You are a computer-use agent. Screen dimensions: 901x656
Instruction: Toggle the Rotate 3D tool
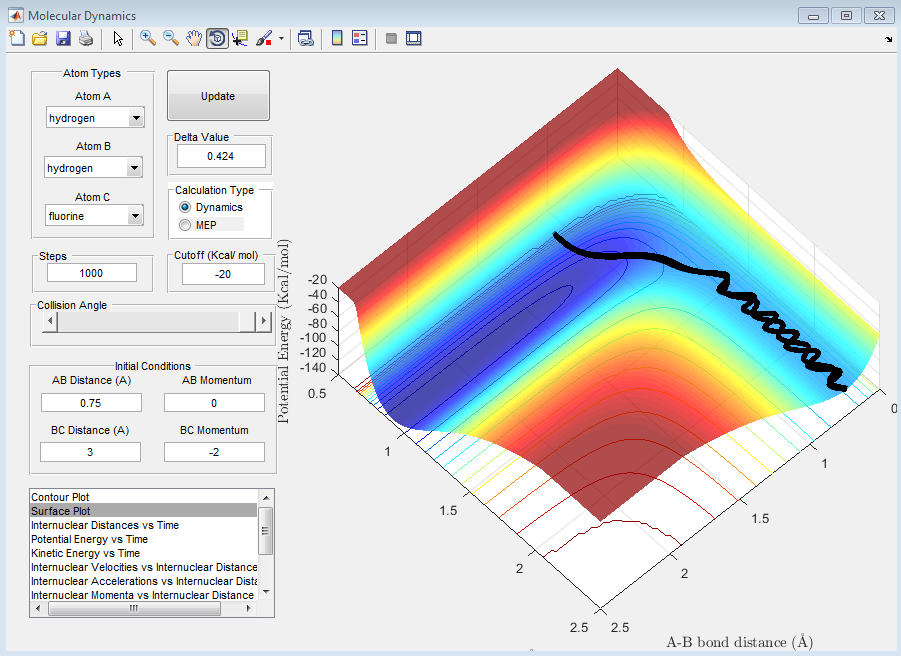pyautogui.click(x=217, y=38)
